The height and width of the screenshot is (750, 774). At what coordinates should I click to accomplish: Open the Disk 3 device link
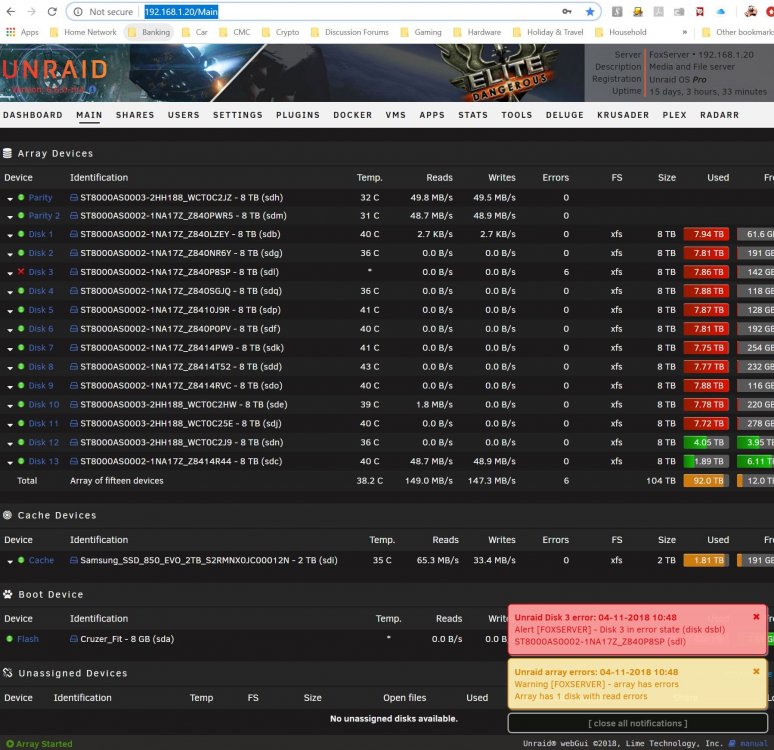(x=40, y=272)
